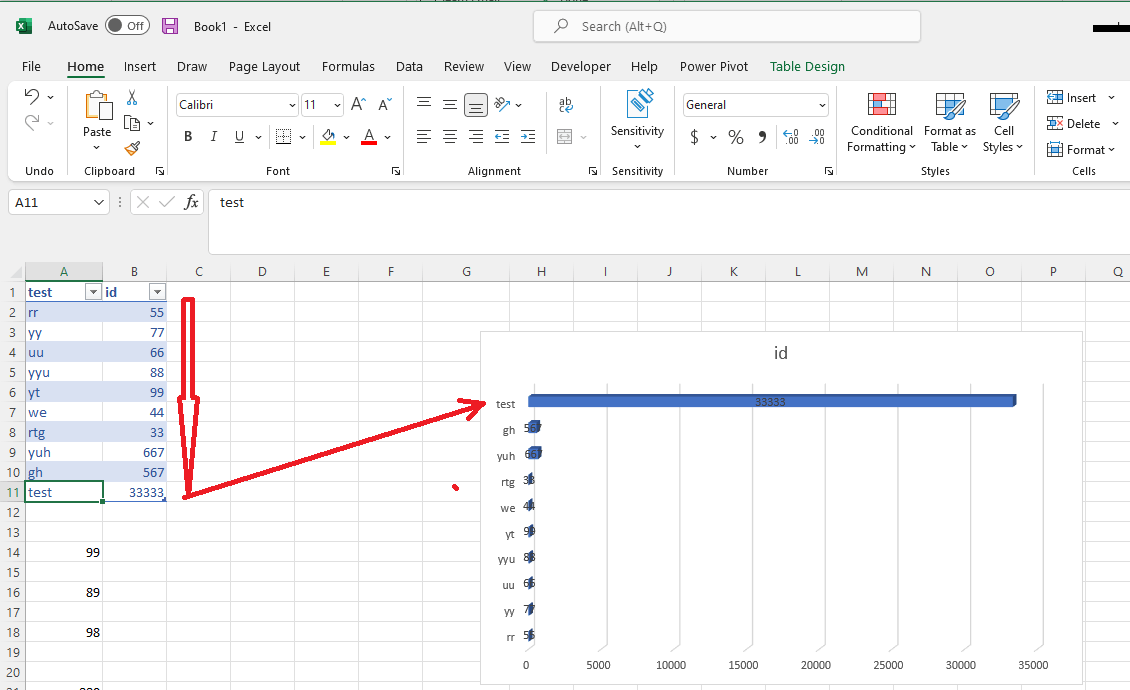Click the Decrease Indent icon
The height and width of the screenshot is (690, 1130).
coord(502,136)
